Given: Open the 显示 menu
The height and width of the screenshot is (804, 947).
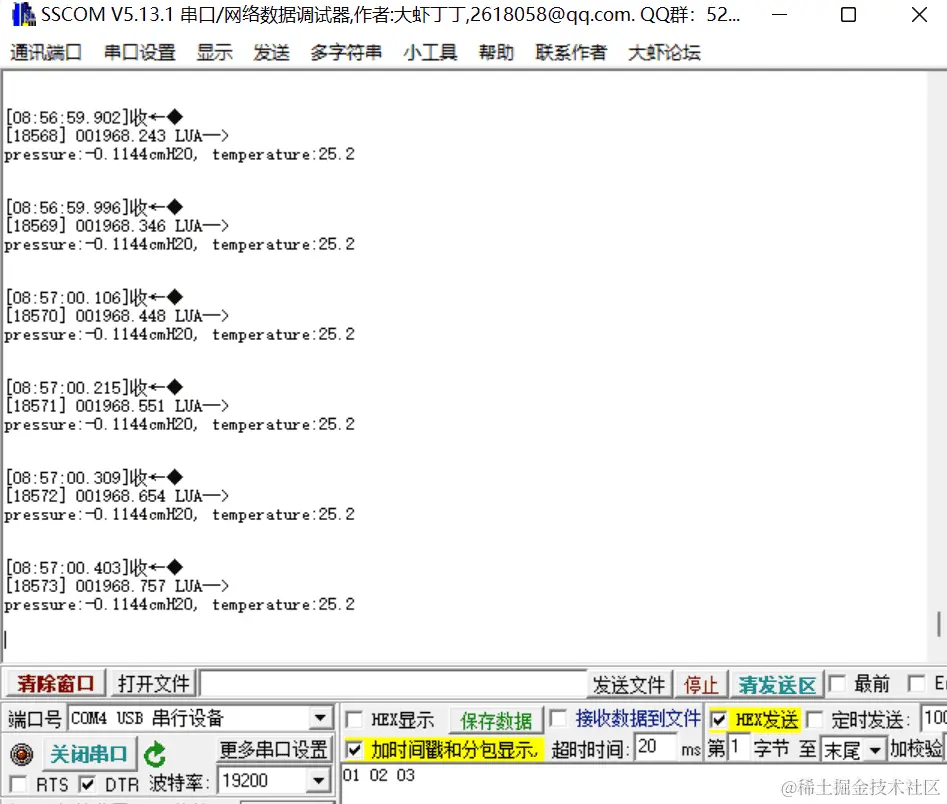Looking at the screenshot, I should click(x=214, y=53).
